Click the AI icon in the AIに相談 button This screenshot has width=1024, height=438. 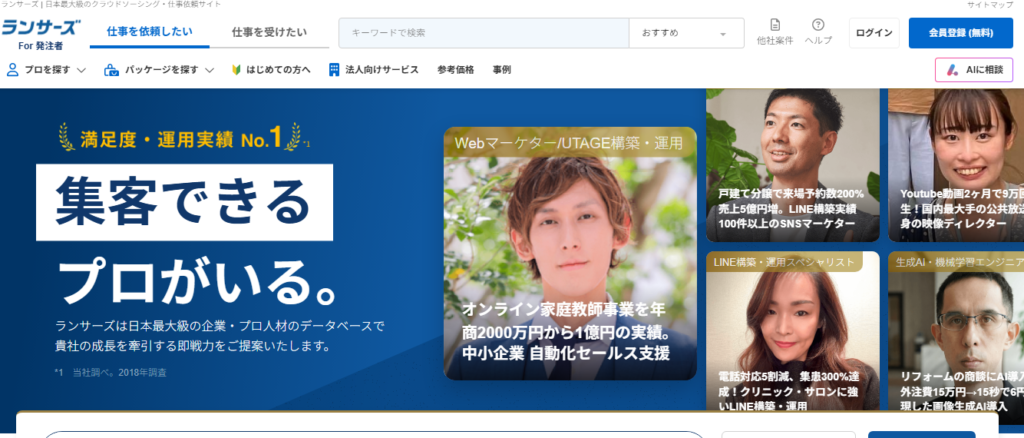coord(954,70)
